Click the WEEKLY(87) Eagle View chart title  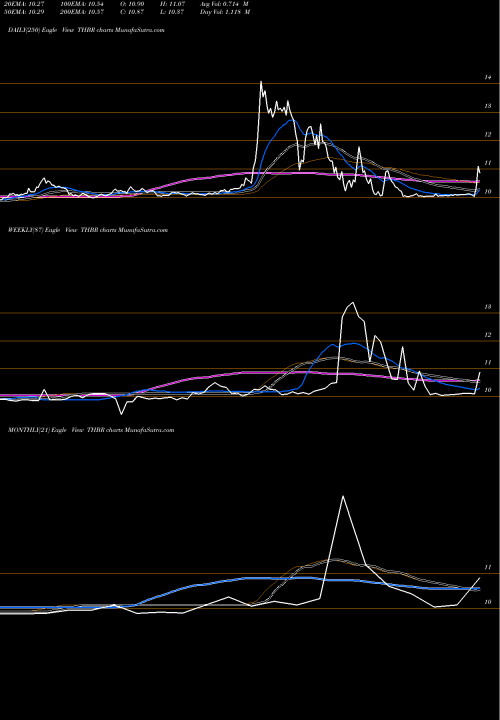coord(88,230)
